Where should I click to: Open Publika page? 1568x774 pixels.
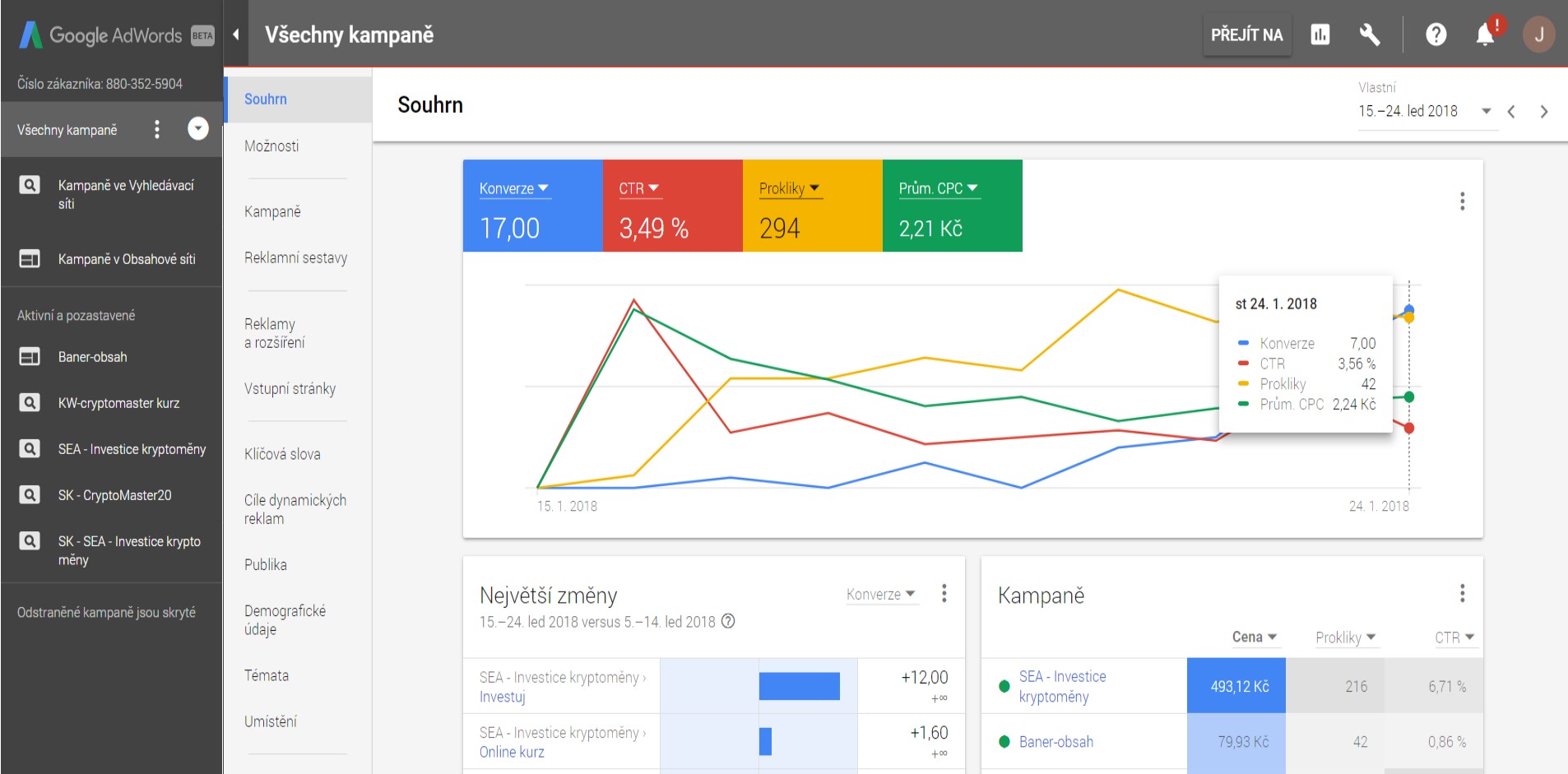pos(266,565)
